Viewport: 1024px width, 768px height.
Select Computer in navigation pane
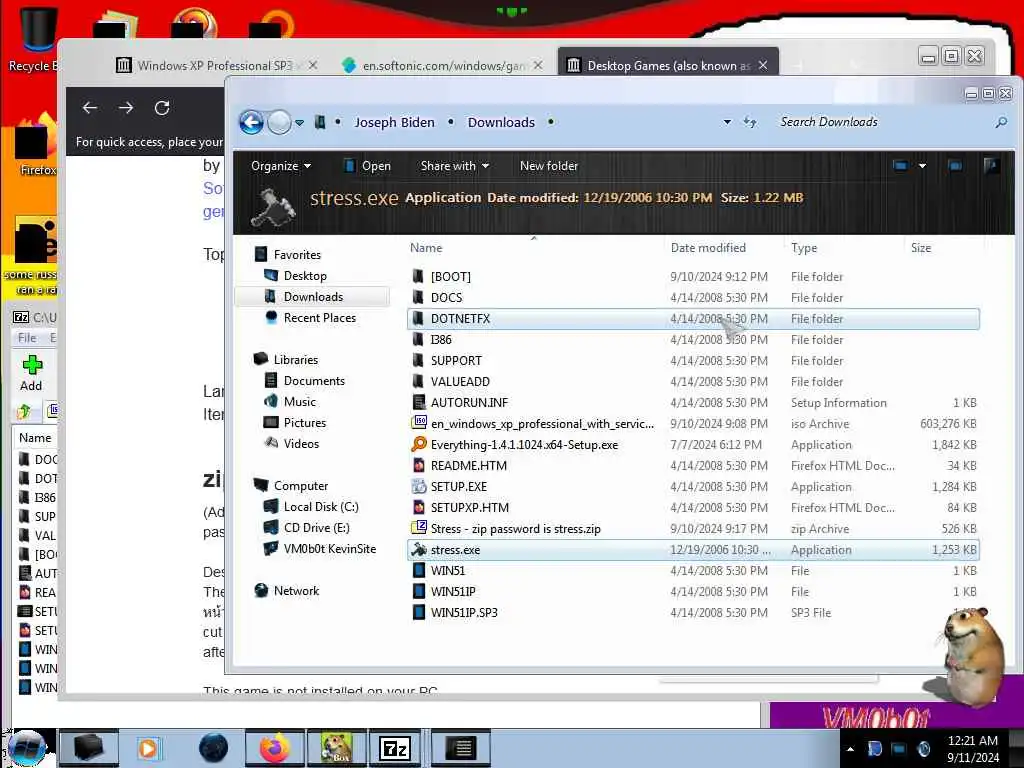pos(300,486)
